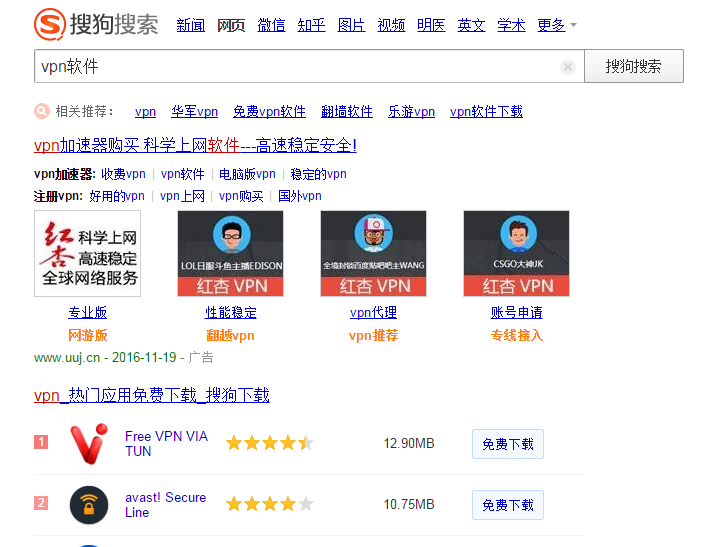Screen dimensions: 703x547
Task: Click the 12.90MB size text
Action: [409, 443]
